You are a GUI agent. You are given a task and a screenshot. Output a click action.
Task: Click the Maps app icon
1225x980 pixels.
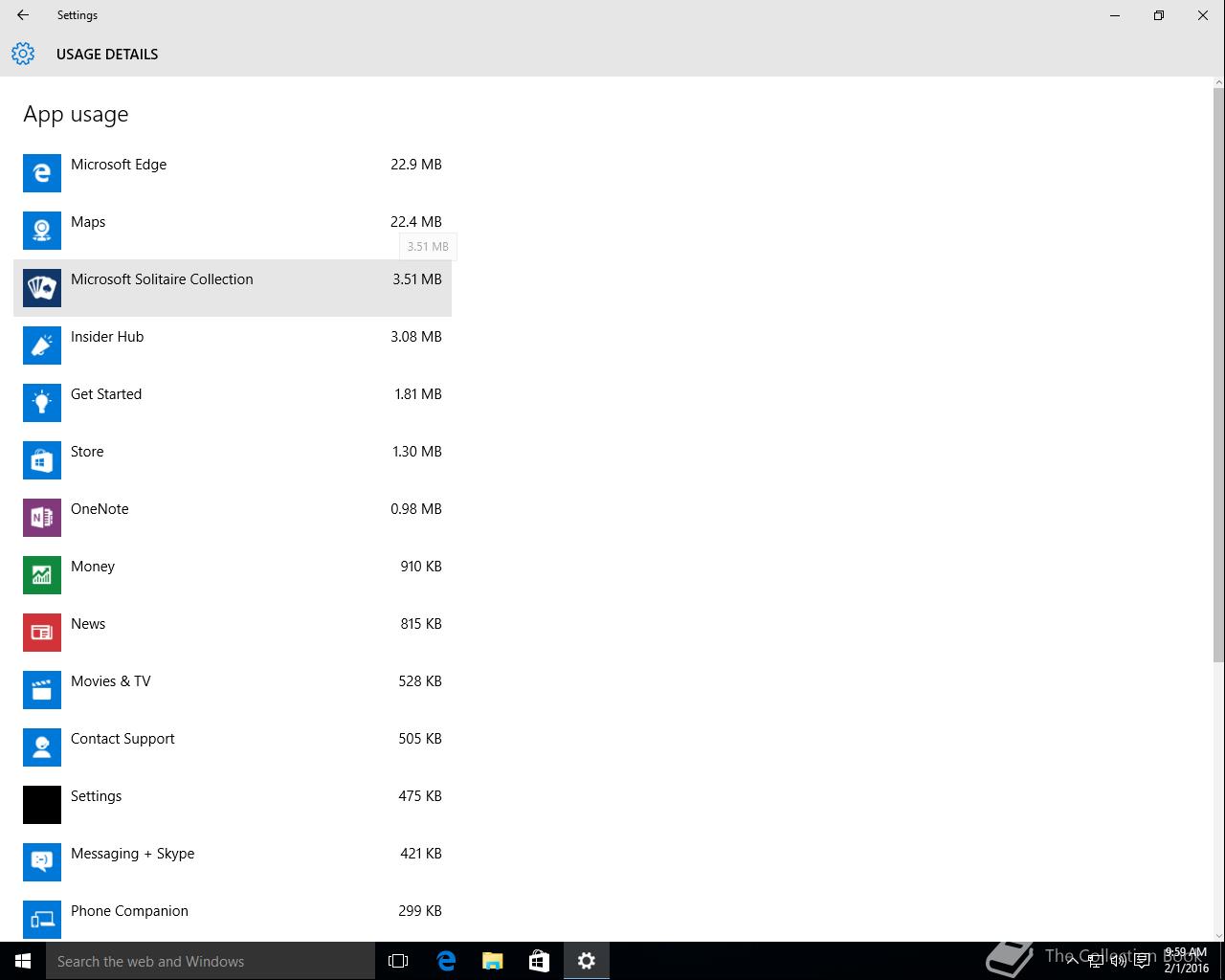[x=42, y=231]
